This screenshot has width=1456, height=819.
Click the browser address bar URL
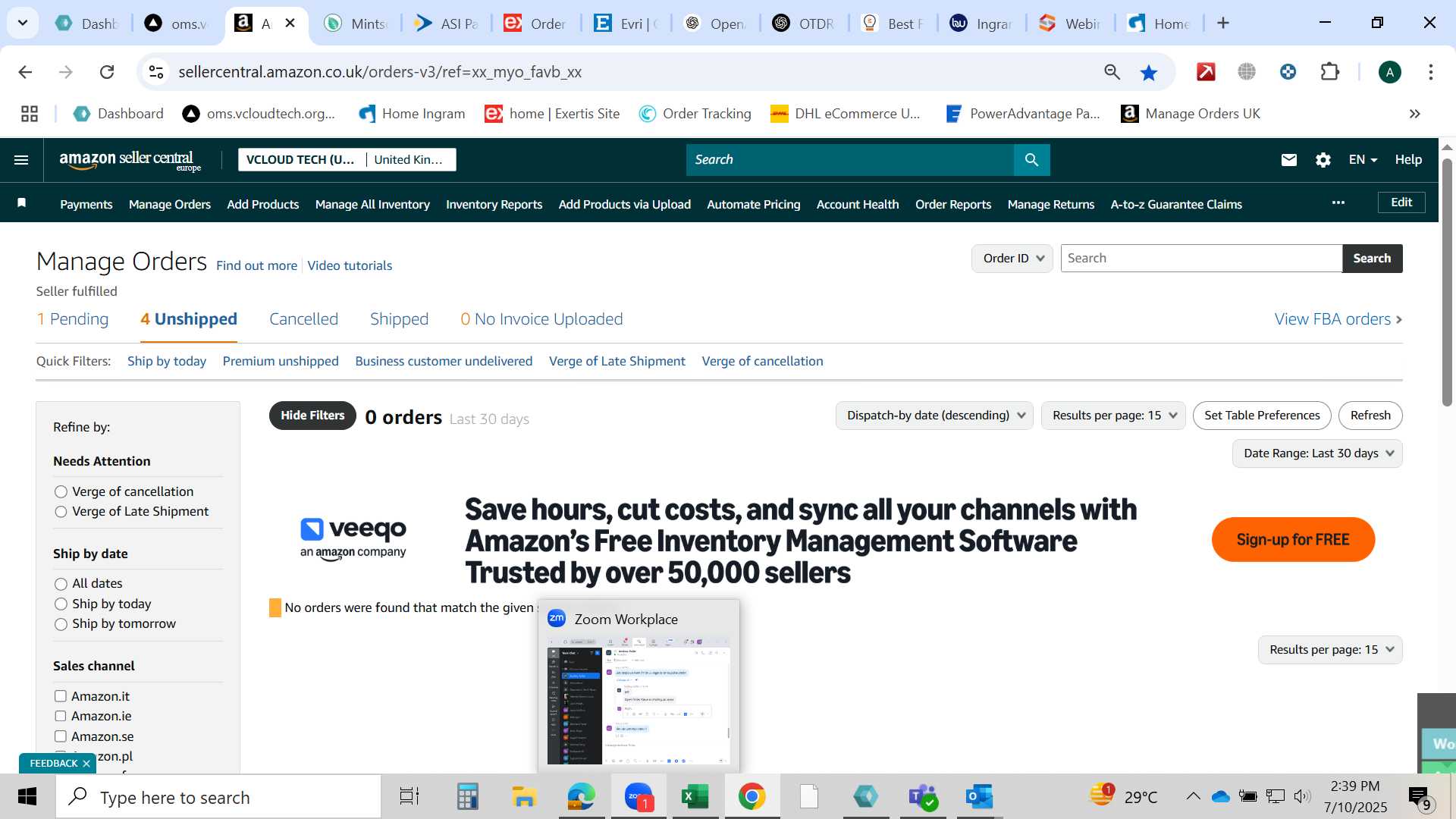click(380, 72)
